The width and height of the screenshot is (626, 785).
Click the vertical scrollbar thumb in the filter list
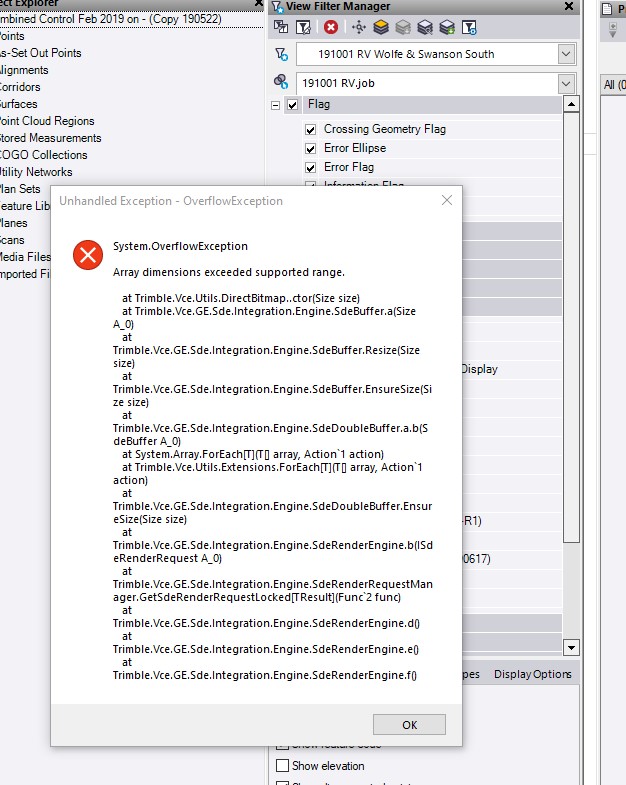(x=571, y=327)
